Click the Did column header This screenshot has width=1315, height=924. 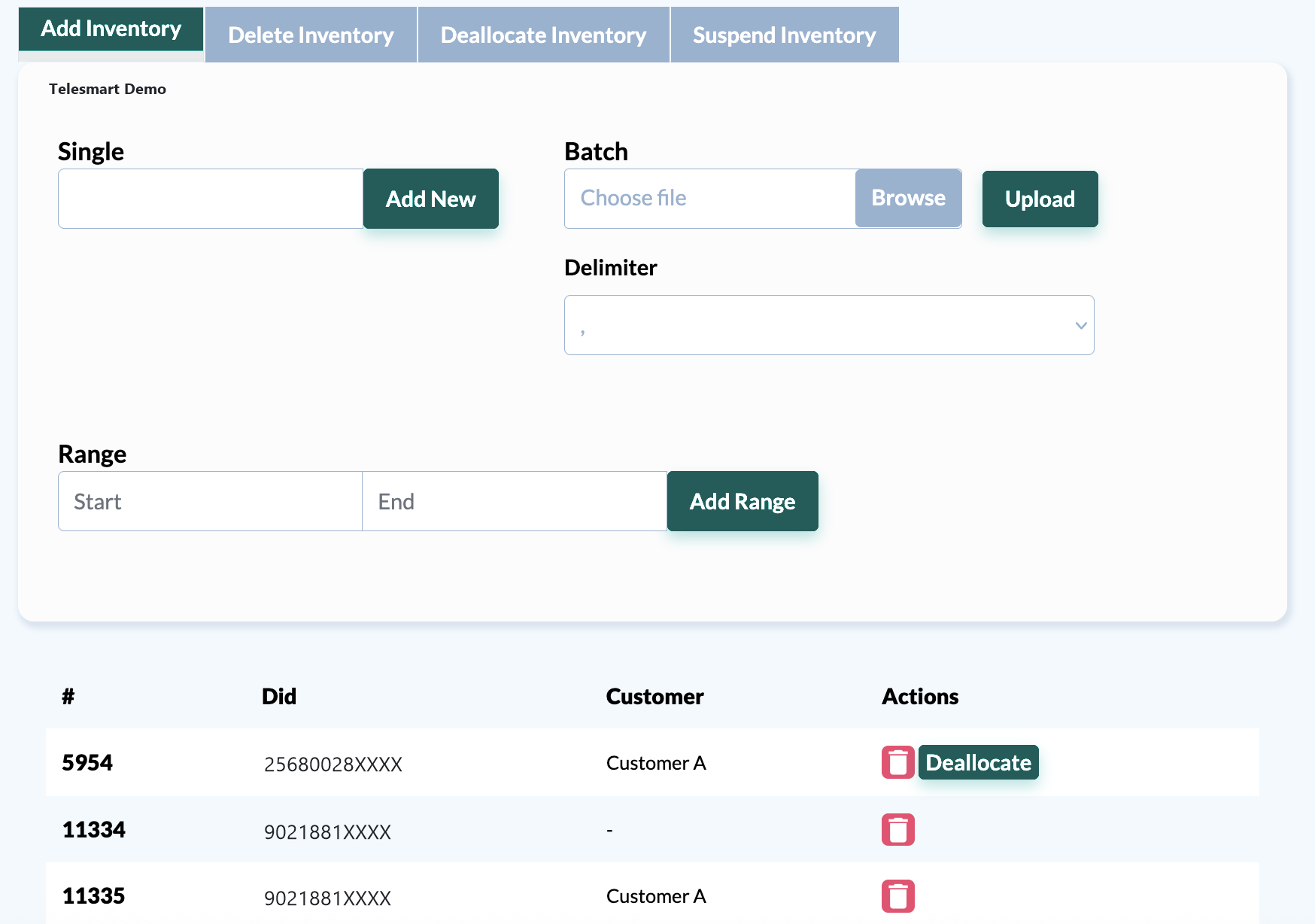pos(279,696)
